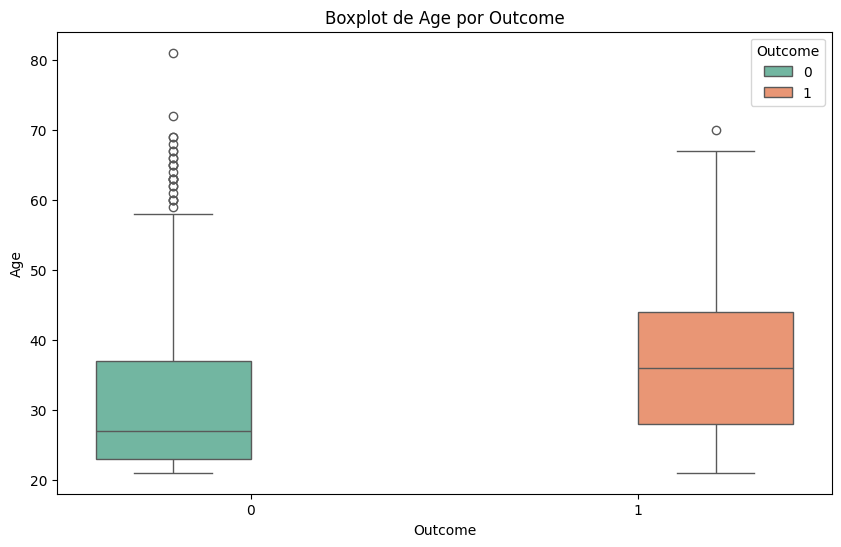Click the lower whisker cap of the orange boxplot

point(716,473)
